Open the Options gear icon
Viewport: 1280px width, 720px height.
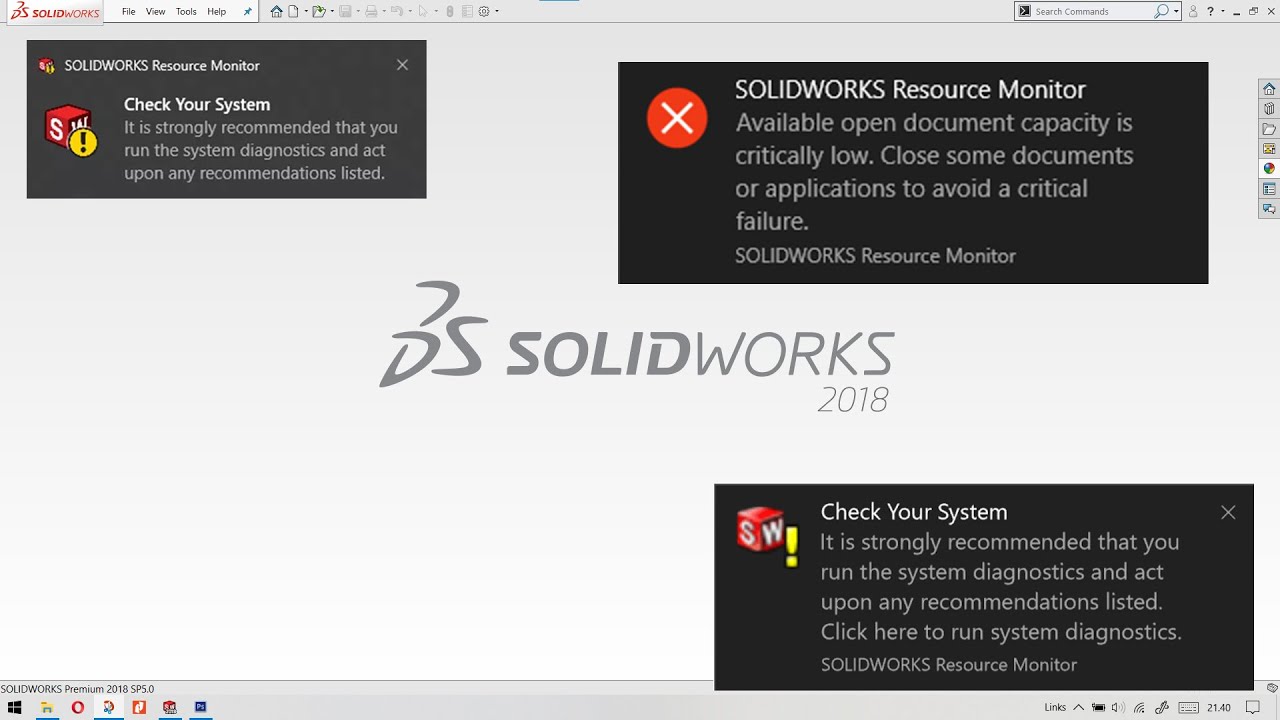pos(484,11)
